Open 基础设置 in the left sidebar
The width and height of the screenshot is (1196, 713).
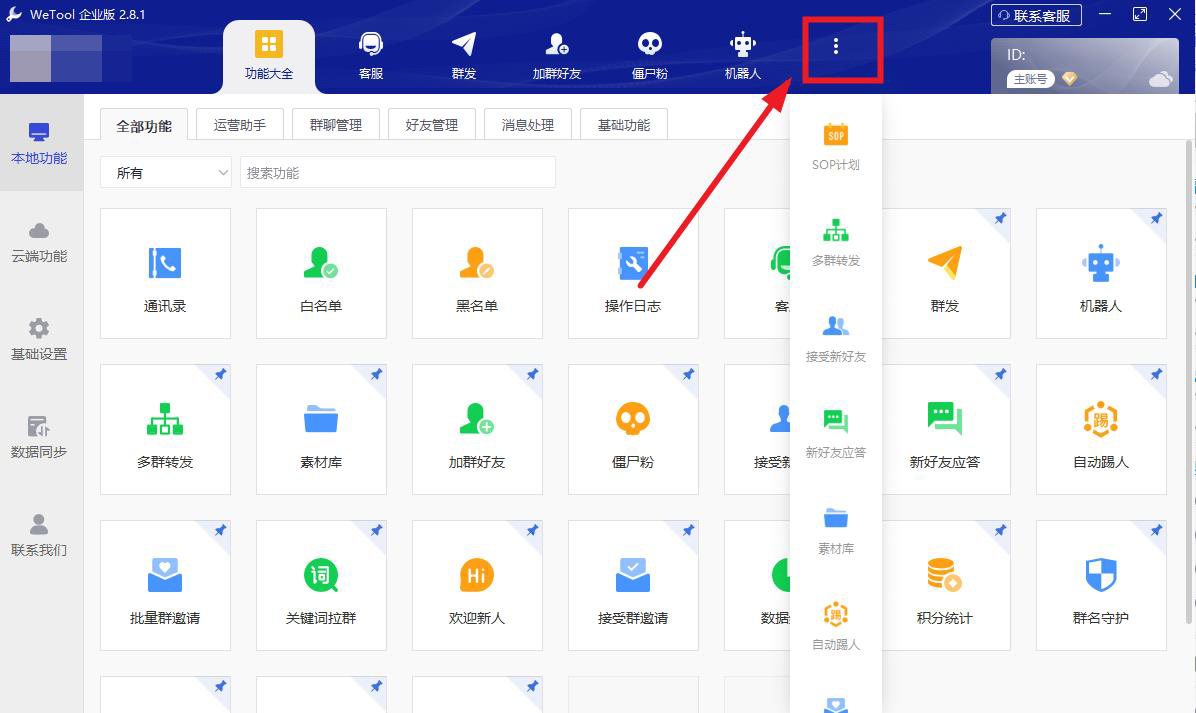coord(39,339)
